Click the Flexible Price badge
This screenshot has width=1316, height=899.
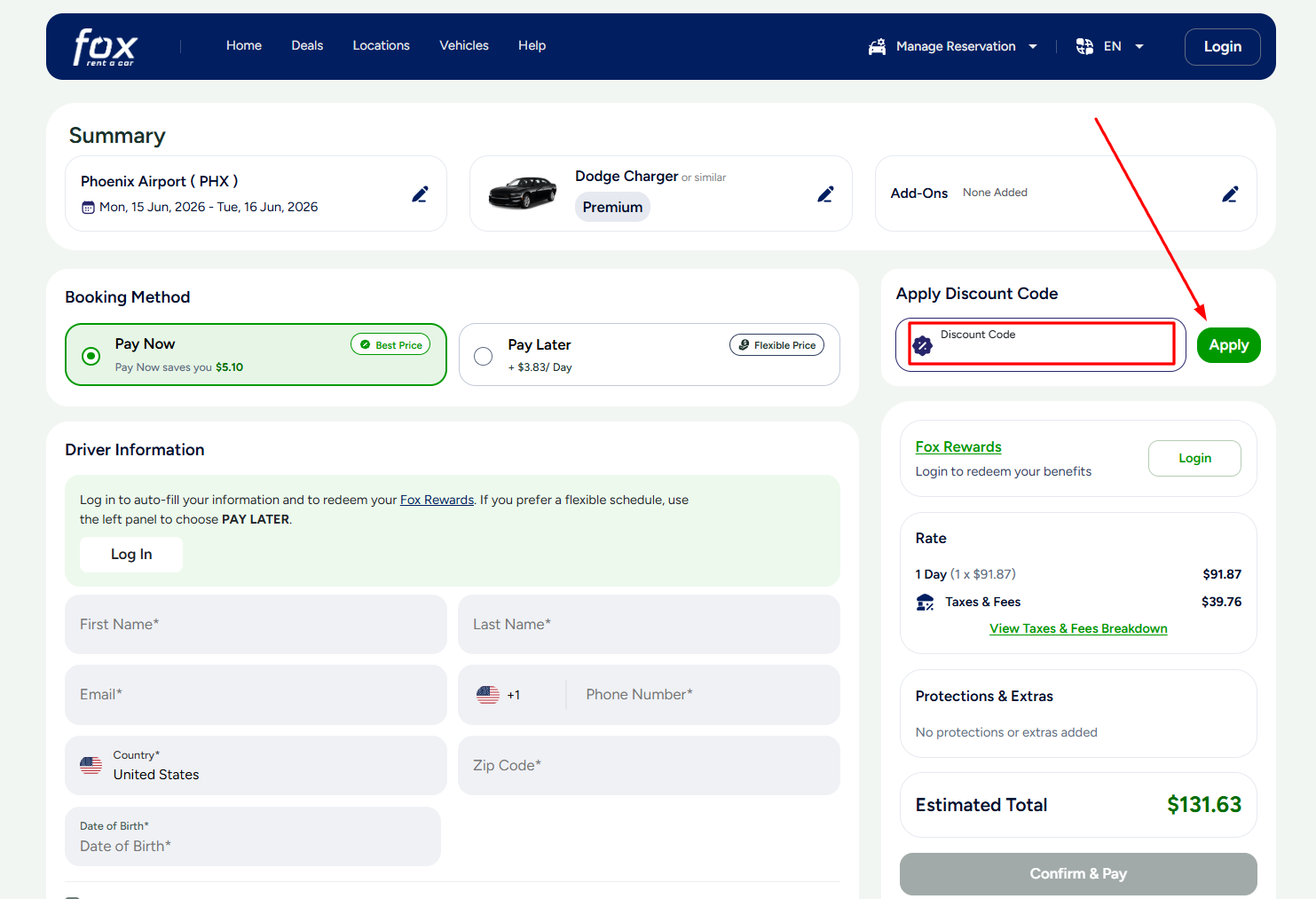776,345
